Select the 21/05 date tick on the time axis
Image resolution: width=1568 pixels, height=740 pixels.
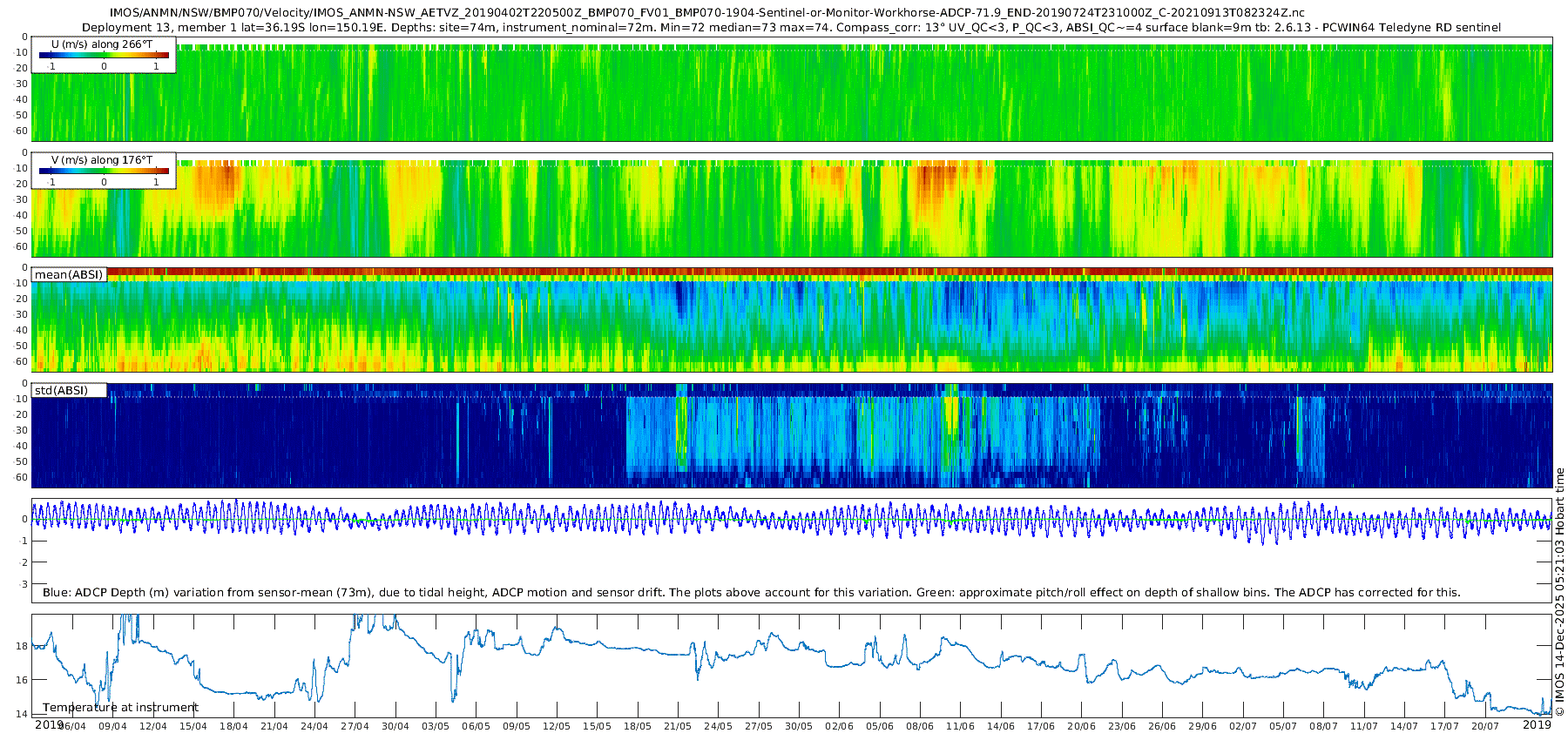point(678,727)
